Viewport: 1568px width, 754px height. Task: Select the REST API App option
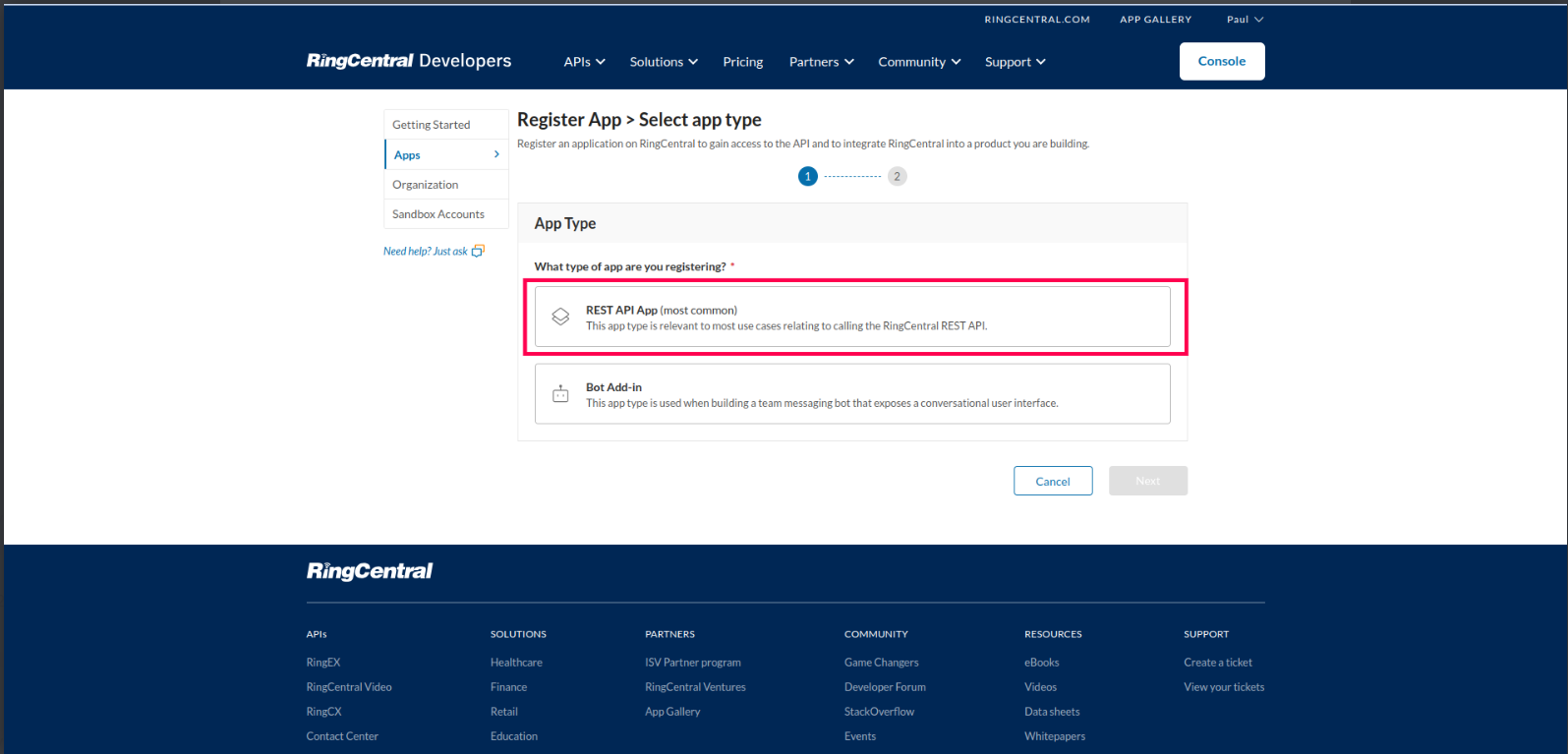pyautogui.click(x=852, y=317)
